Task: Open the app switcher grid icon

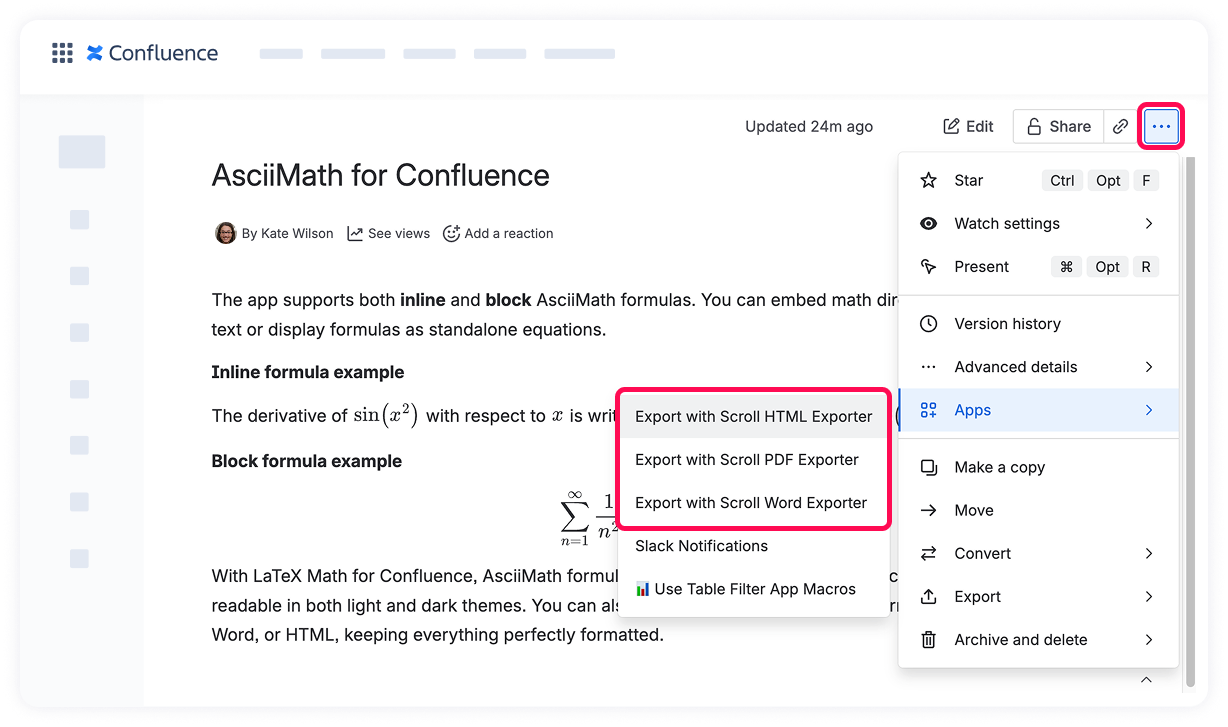Action: (x=62, y=53)
